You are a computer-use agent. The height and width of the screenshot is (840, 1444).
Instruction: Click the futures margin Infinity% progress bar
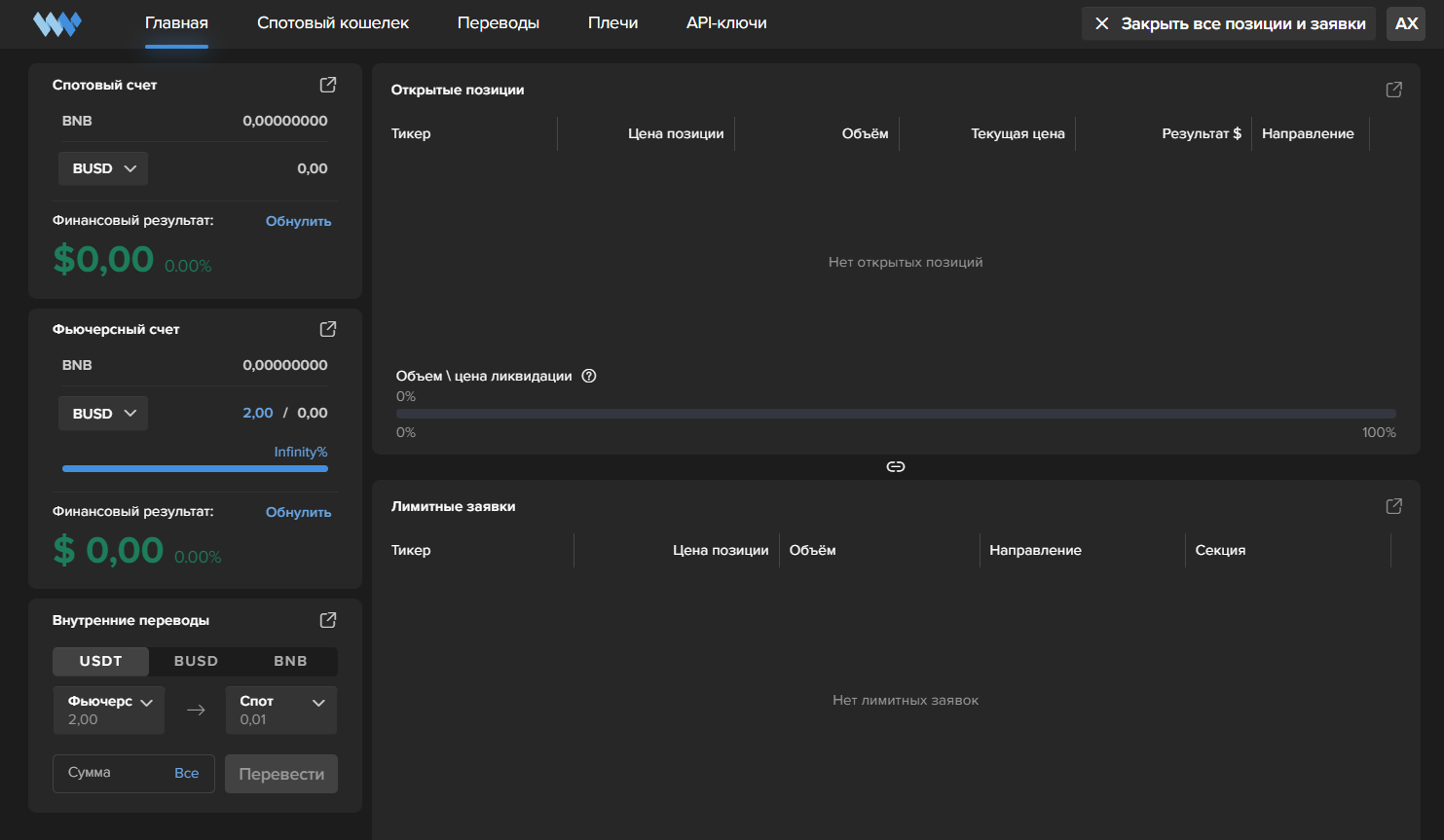point(195,469)
